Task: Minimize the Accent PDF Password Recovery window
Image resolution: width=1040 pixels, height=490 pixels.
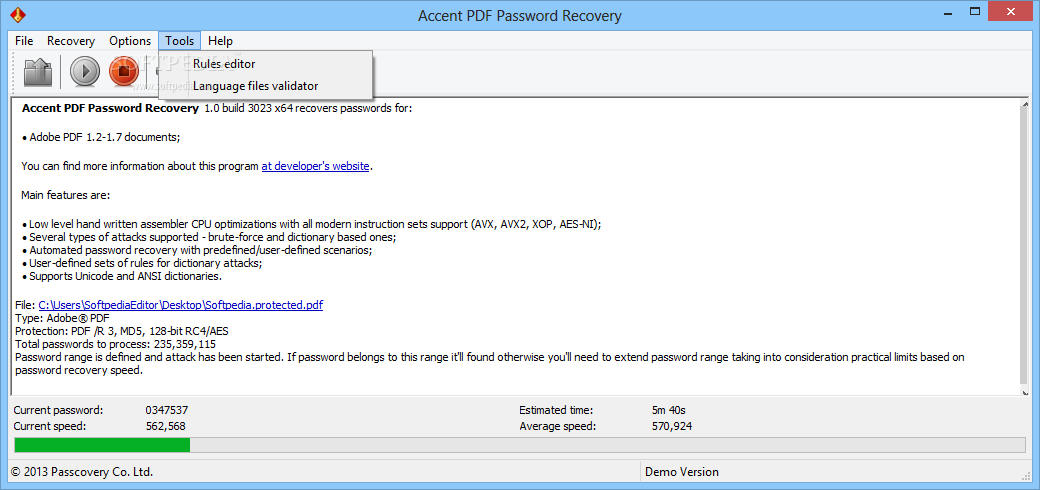Action: [946, 12]
